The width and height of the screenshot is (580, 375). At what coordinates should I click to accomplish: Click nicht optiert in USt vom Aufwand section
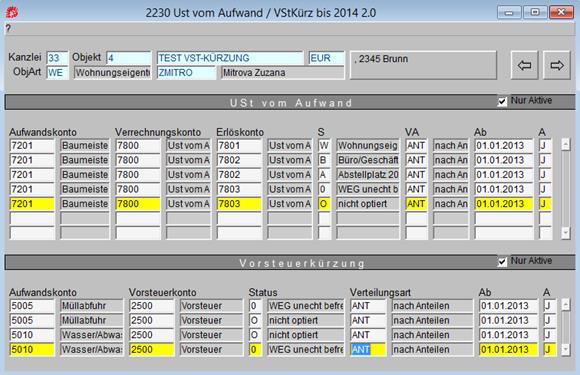(368, 204)
